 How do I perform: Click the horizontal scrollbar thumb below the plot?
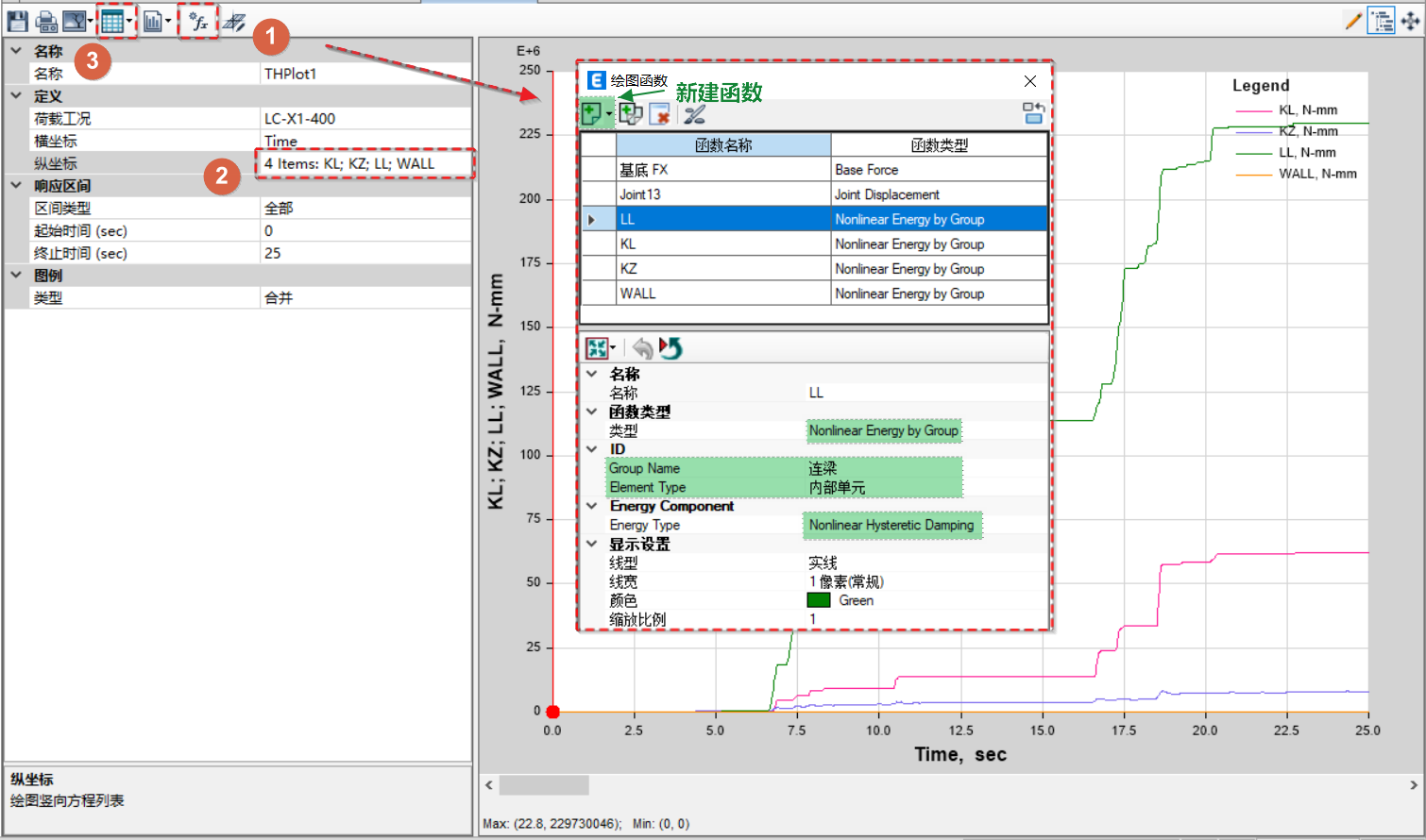click(x=544, y=785)
